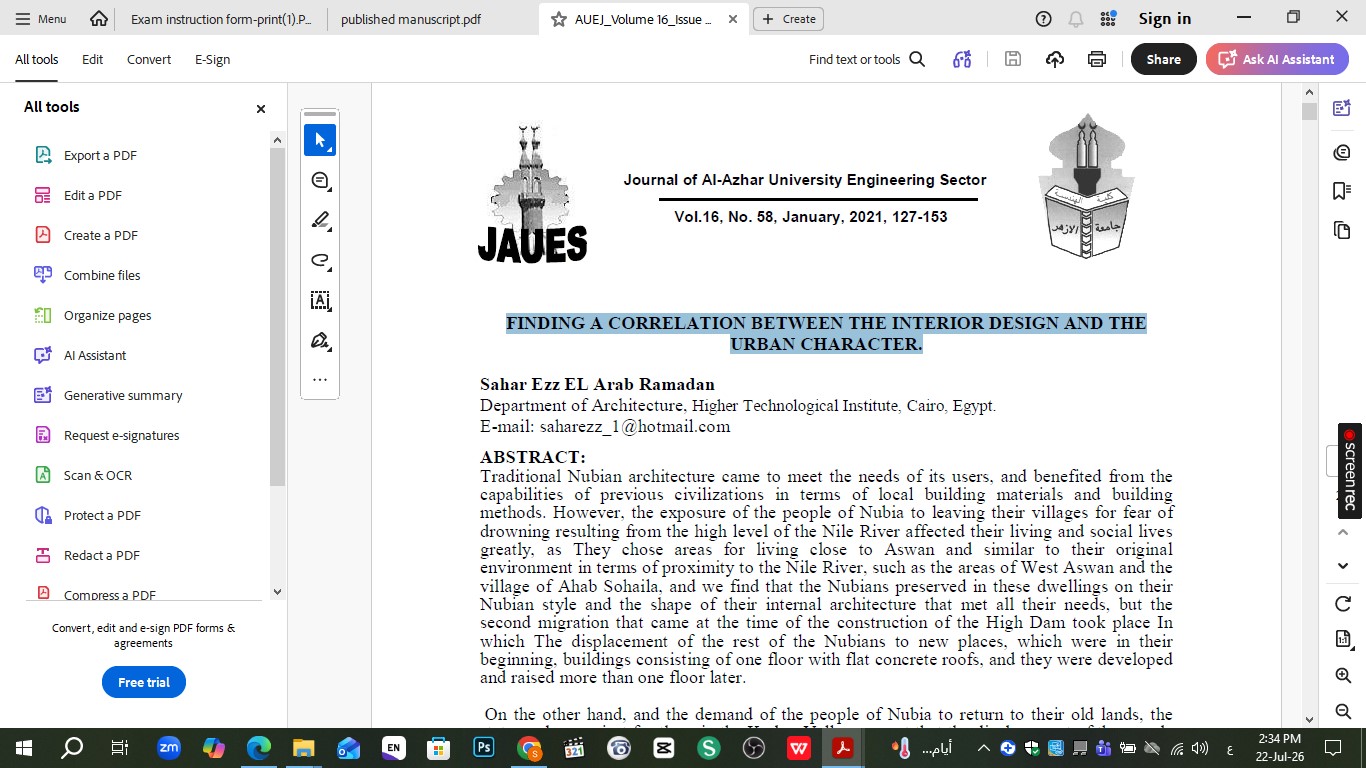The width and height of the screenshot is (1366, 768).
Task: Pick the highlighter pen tool
Action: click(320, 220)
